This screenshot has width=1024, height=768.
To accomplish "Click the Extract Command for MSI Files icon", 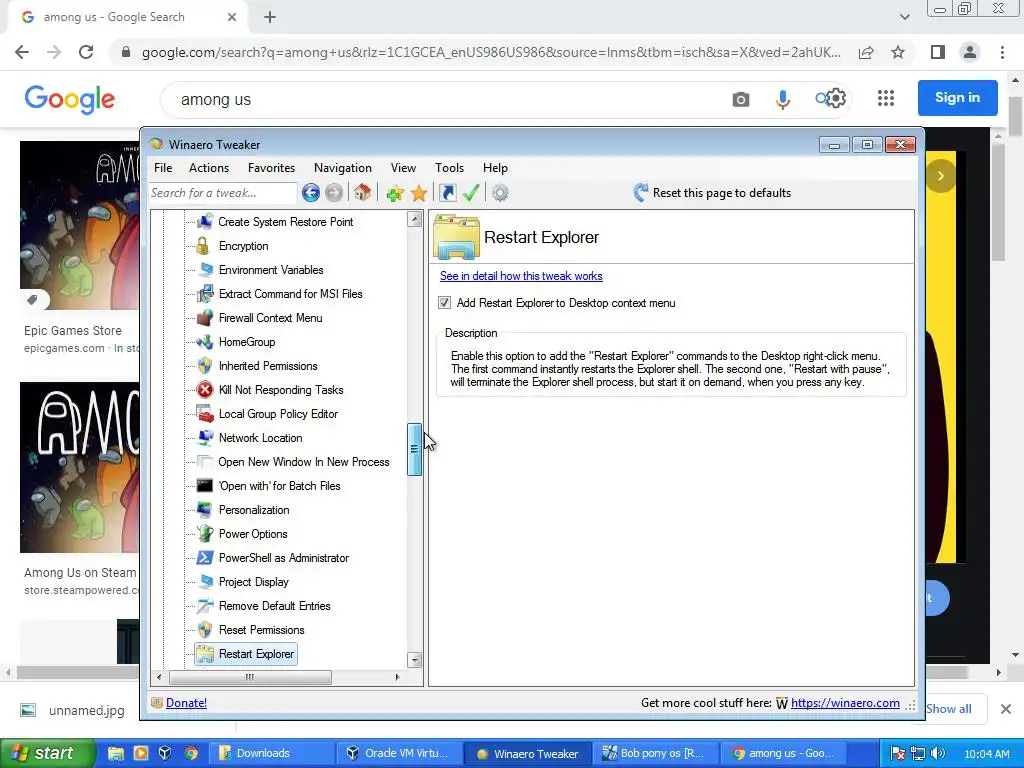I will [205, 294].
